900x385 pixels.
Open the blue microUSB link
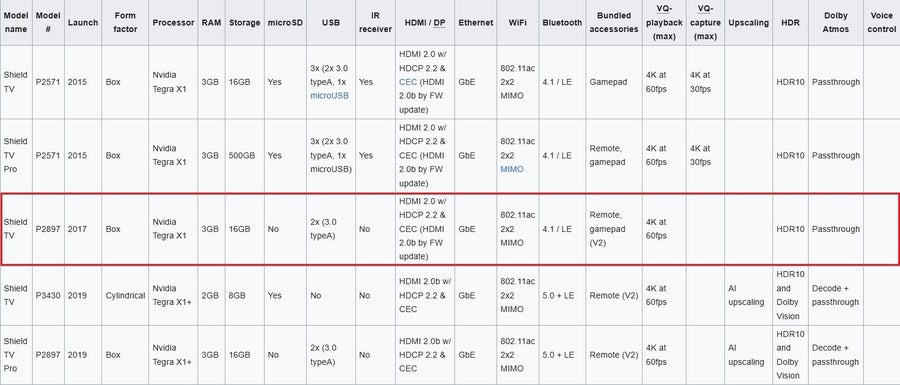click(x=329, y=96)
